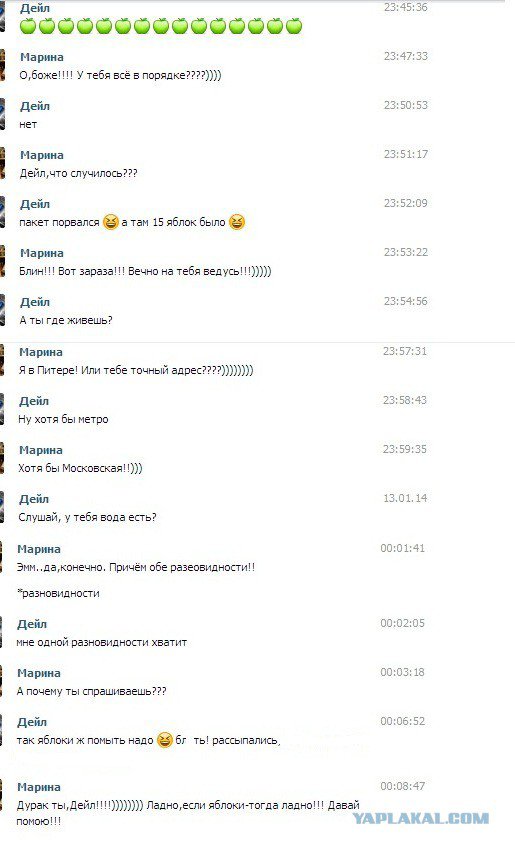
Task: Click the laughing emoji after "15 яблок было"
Action: point(236,222)
